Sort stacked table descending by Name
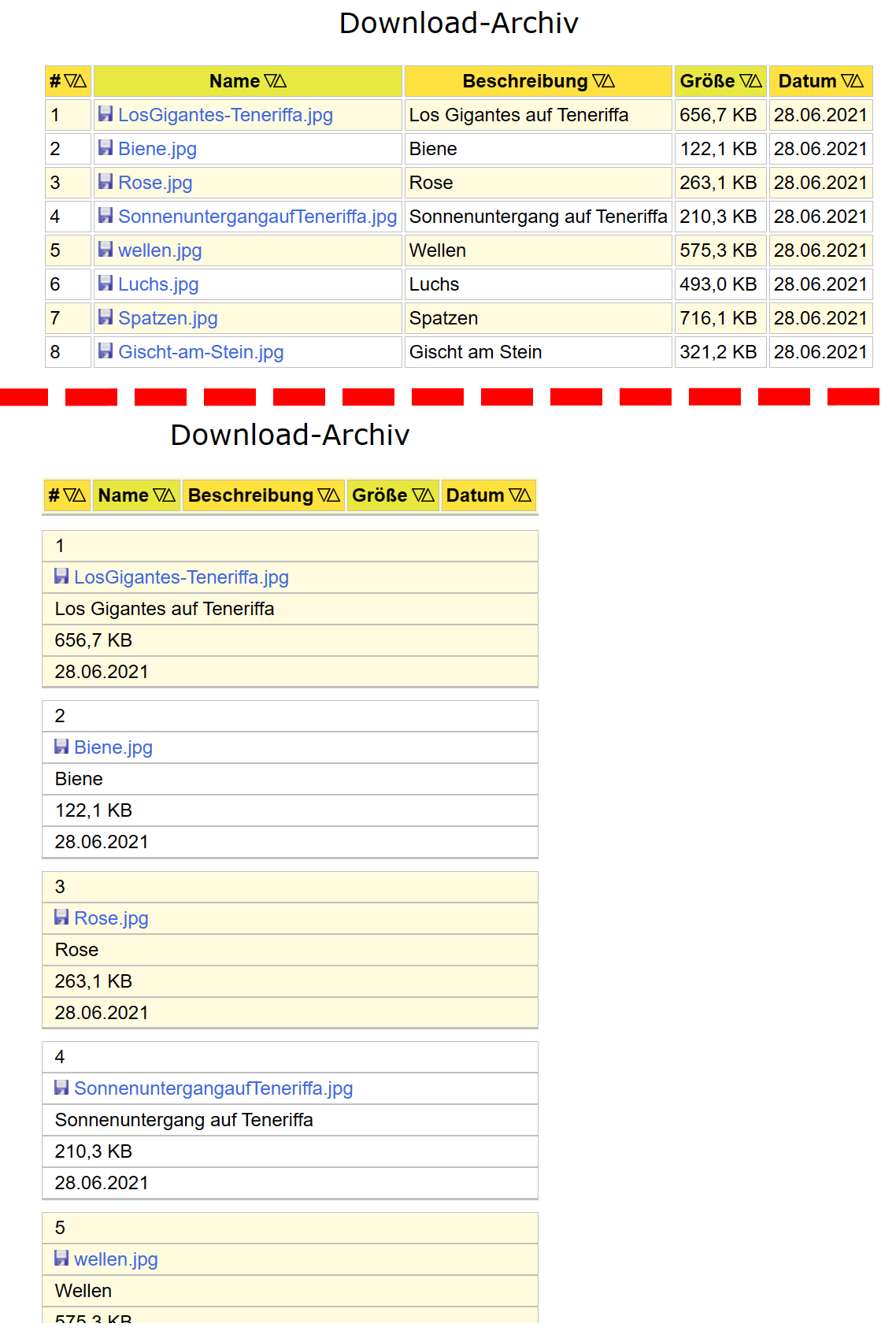Viewport: 896px width, 1331px height. [x=159, y=495]
